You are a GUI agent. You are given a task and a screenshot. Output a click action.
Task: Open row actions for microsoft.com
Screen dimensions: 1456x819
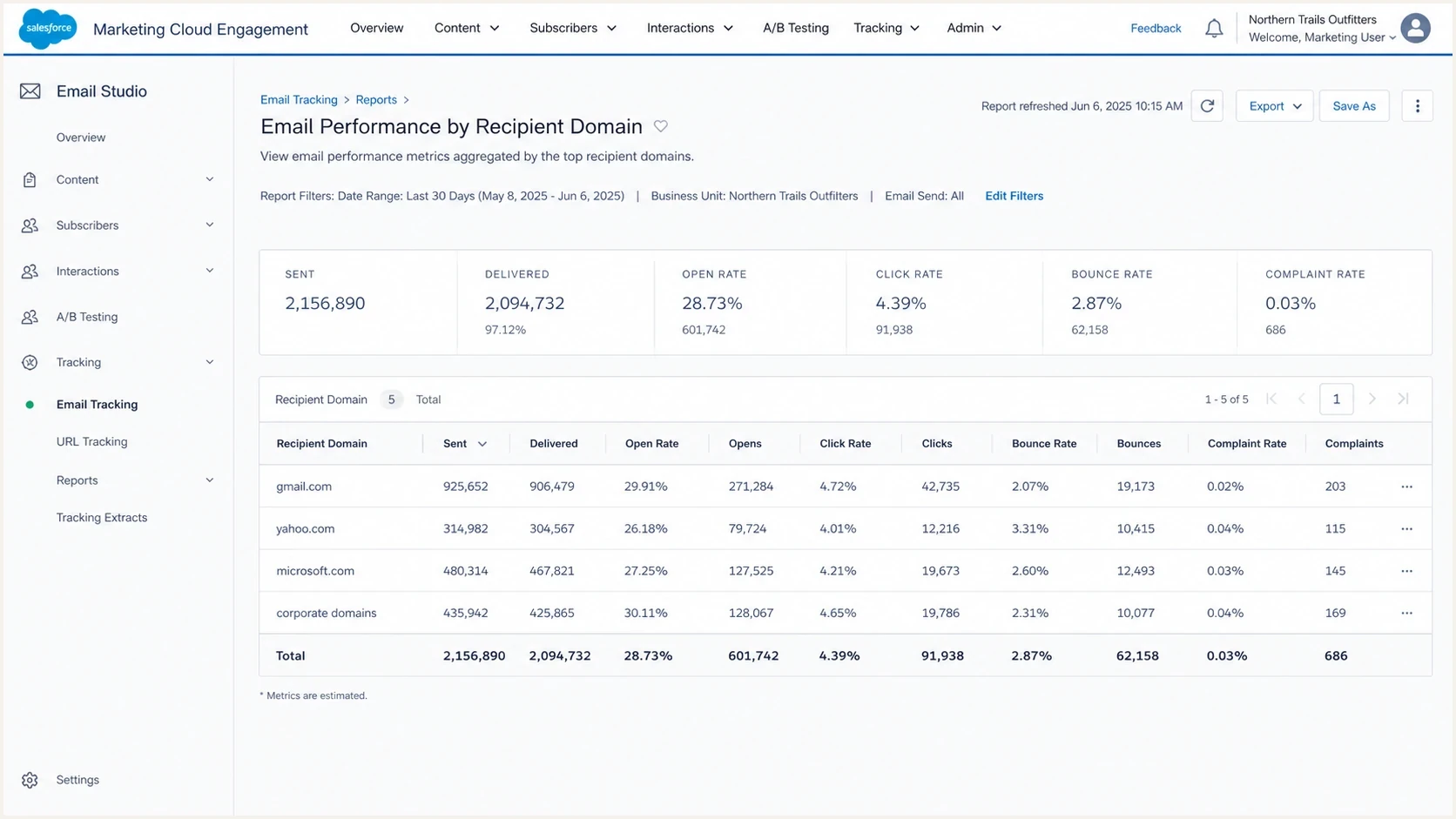click(1406, 571)
